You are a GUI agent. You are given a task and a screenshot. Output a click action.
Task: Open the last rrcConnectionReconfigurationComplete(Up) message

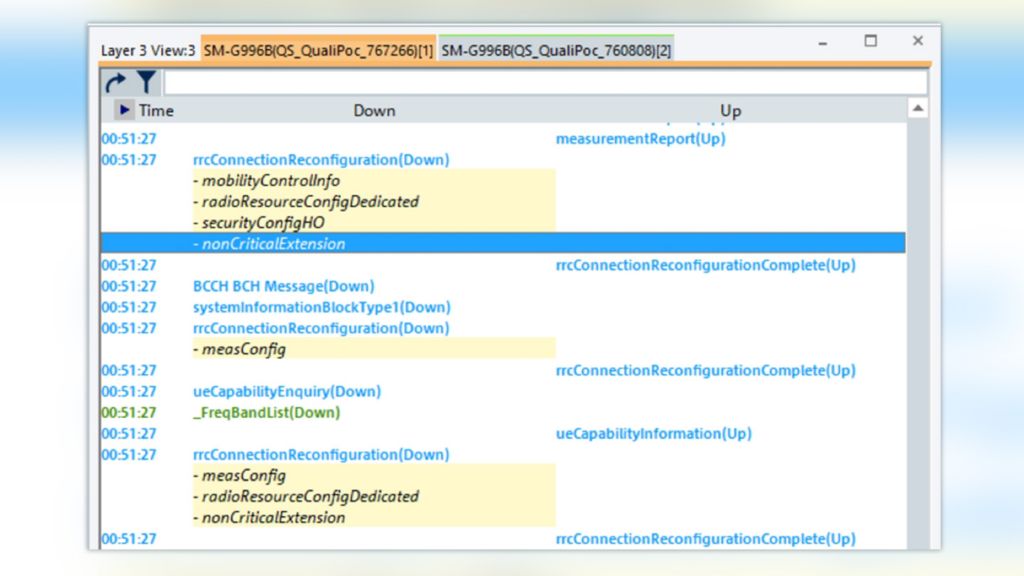(704, 538)
